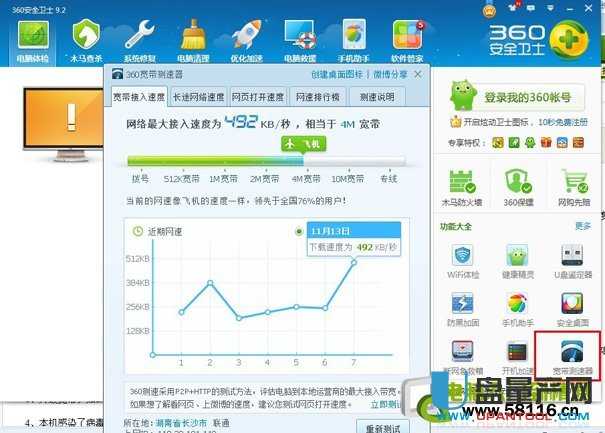
Task: Click the 4M宽带 scale label
Action: pos(306,179)
